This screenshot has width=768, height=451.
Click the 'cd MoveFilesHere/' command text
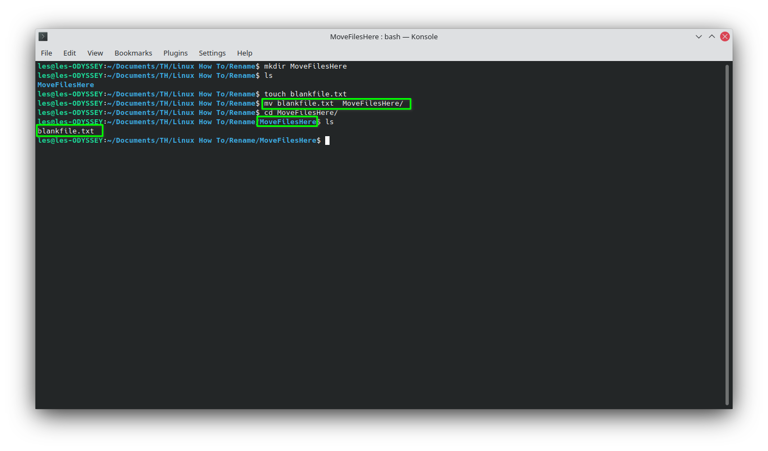[301, 113]
